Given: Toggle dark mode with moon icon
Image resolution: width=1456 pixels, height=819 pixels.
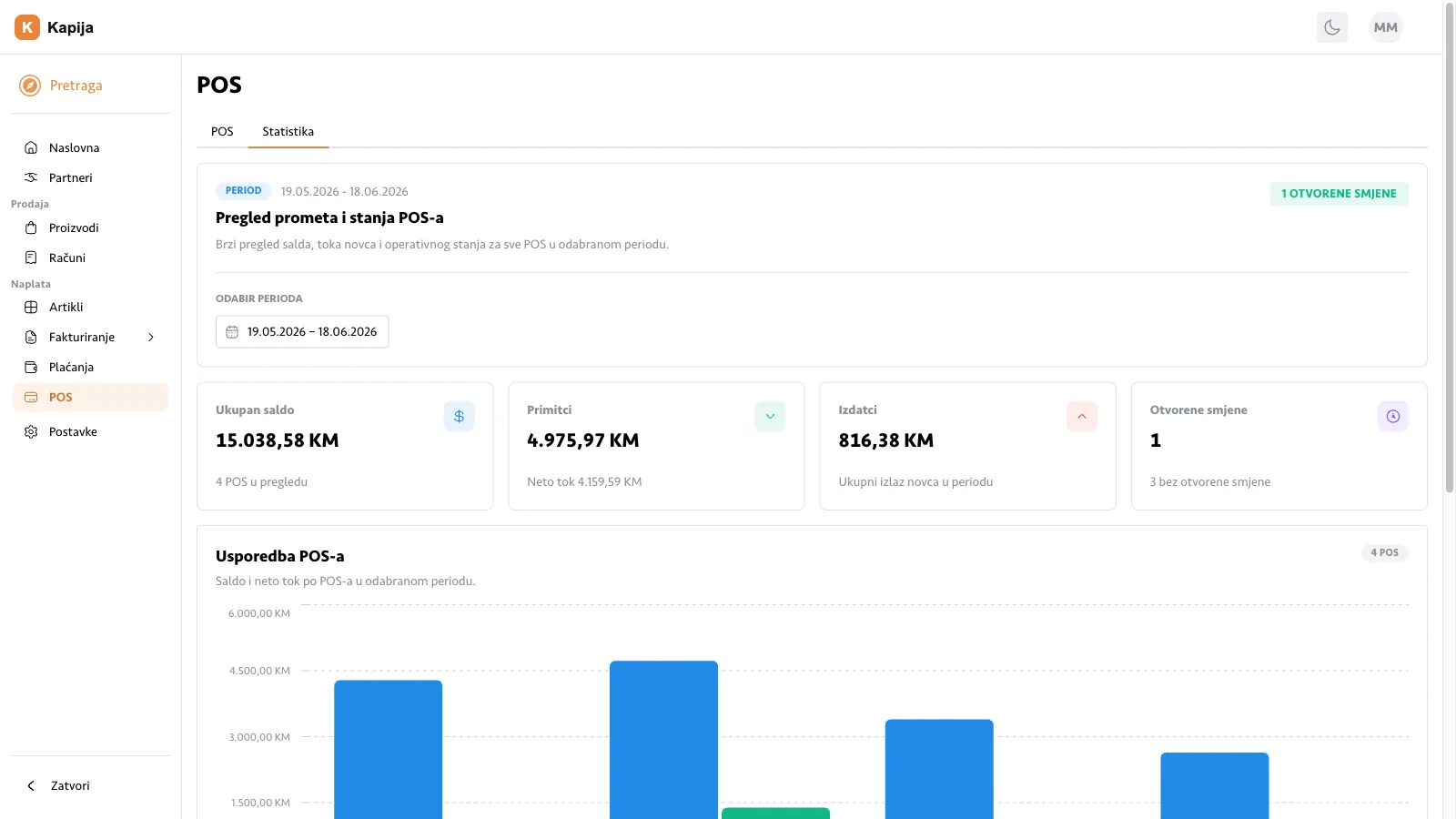Looking at the screenshot, I should tap(1332, 27).
